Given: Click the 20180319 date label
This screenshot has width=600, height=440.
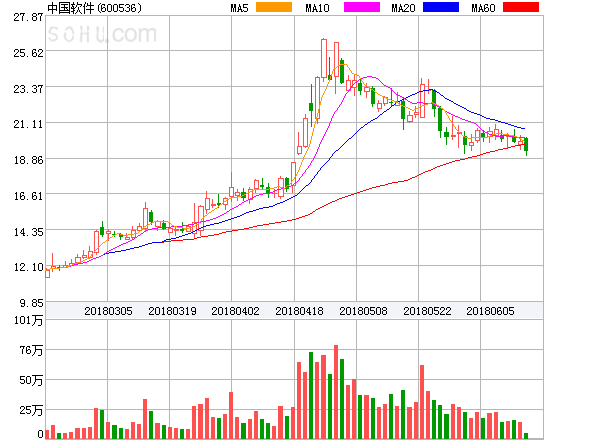Looking at the screenshot, I should (x=172, y=311).
